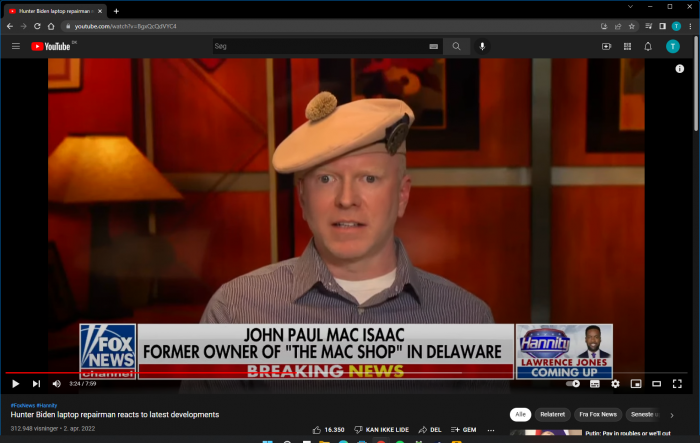The width and height of the screenshot is (700, 443).
Task: Open the video info icon in the player corner
Action: [x=680, y=69]
